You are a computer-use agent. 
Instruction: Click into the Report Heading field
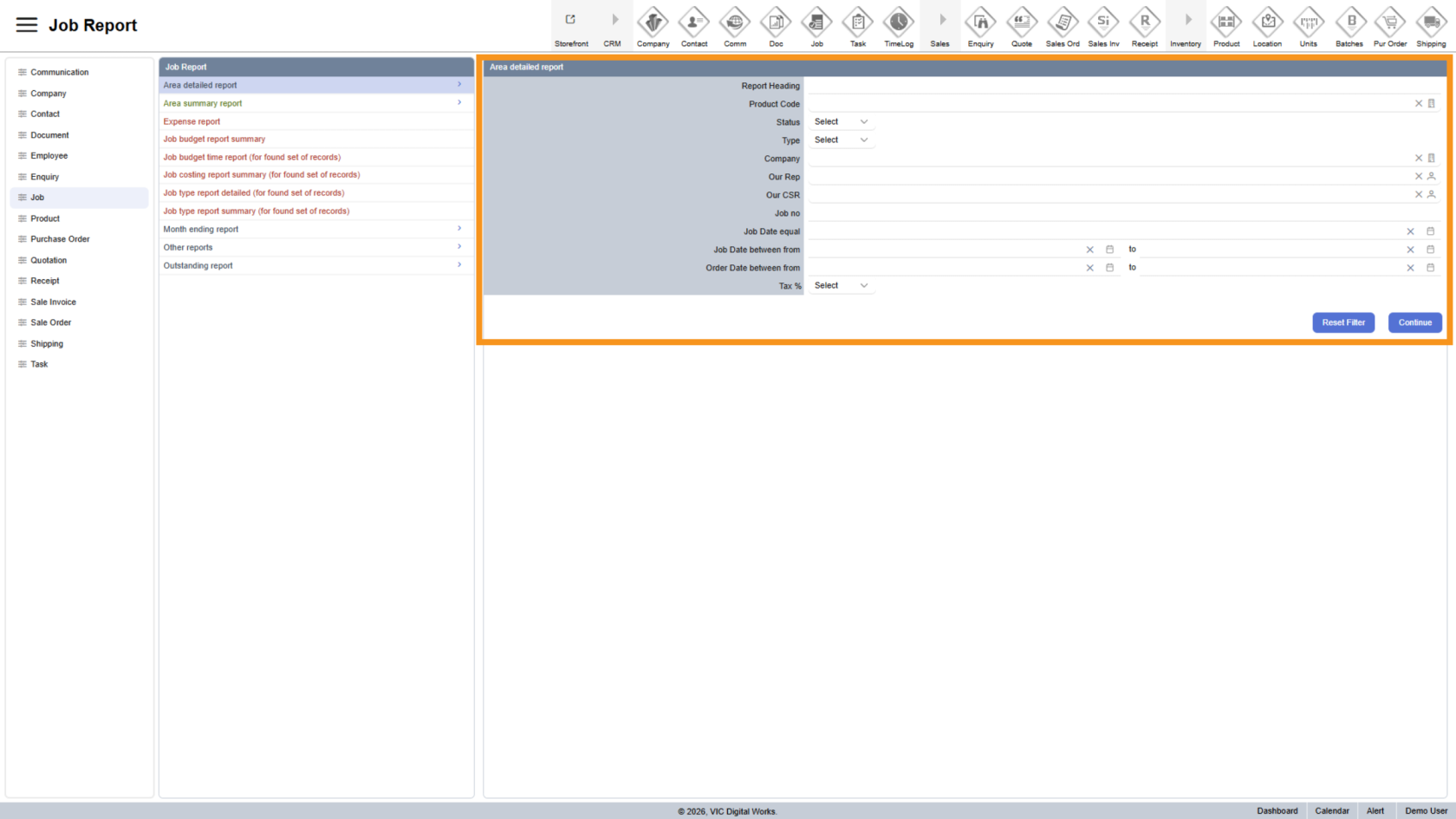(1122, 86)
